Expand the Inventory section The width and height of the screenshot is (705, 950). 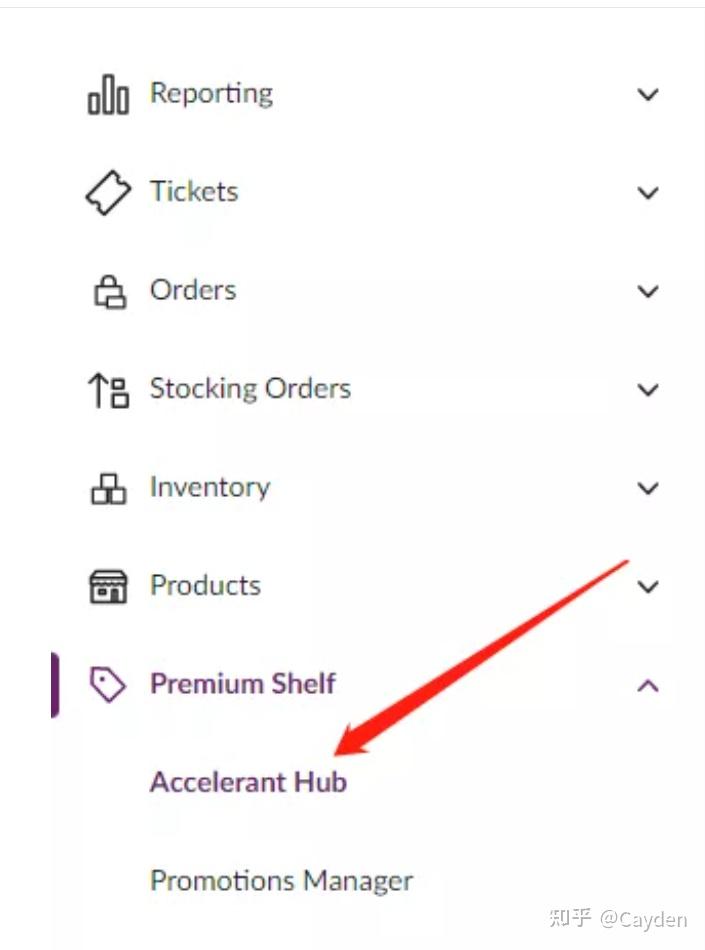(648, 488)
